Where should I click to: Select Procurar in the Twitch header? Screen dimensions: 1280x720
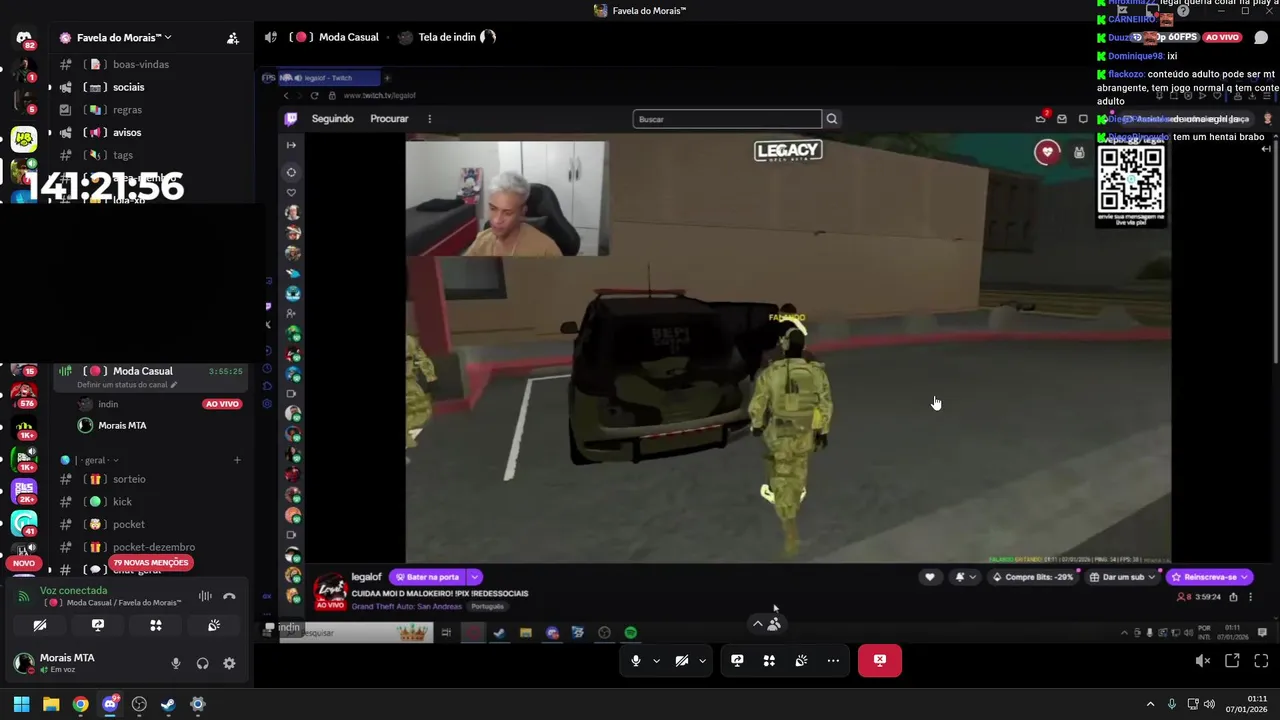point(389,119)
